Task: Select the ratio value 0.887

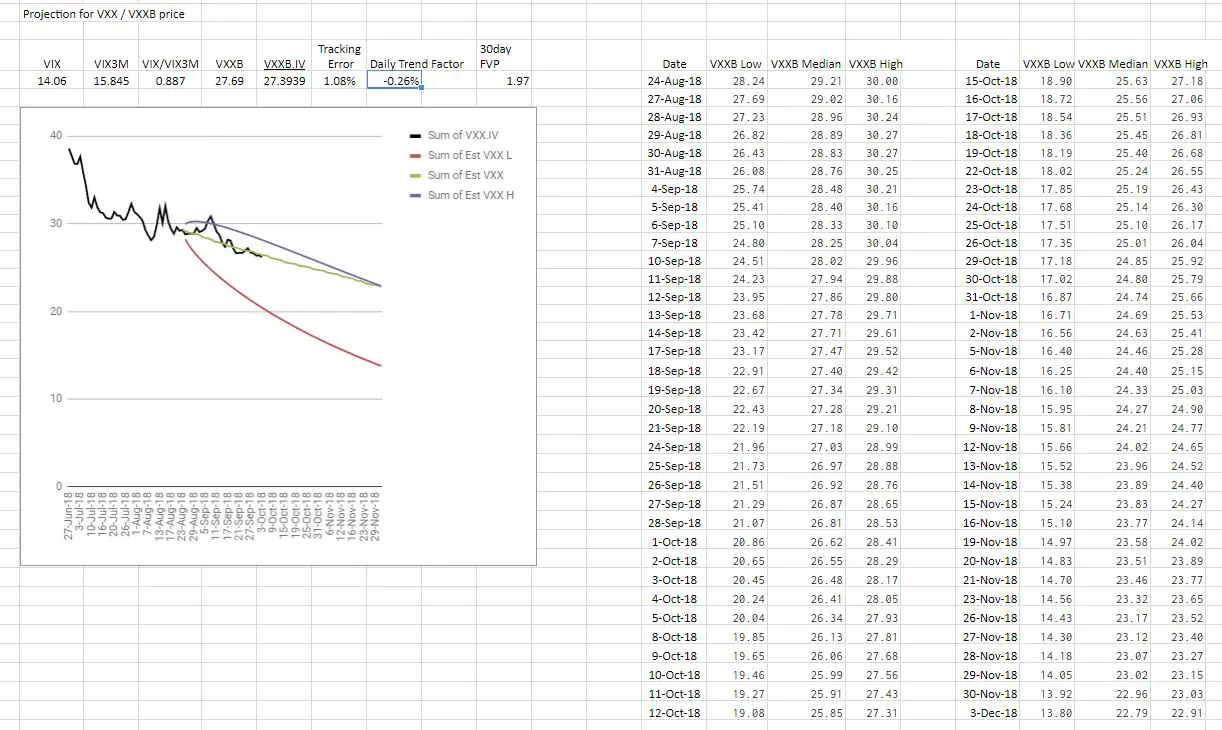Action: pos(171,81)
